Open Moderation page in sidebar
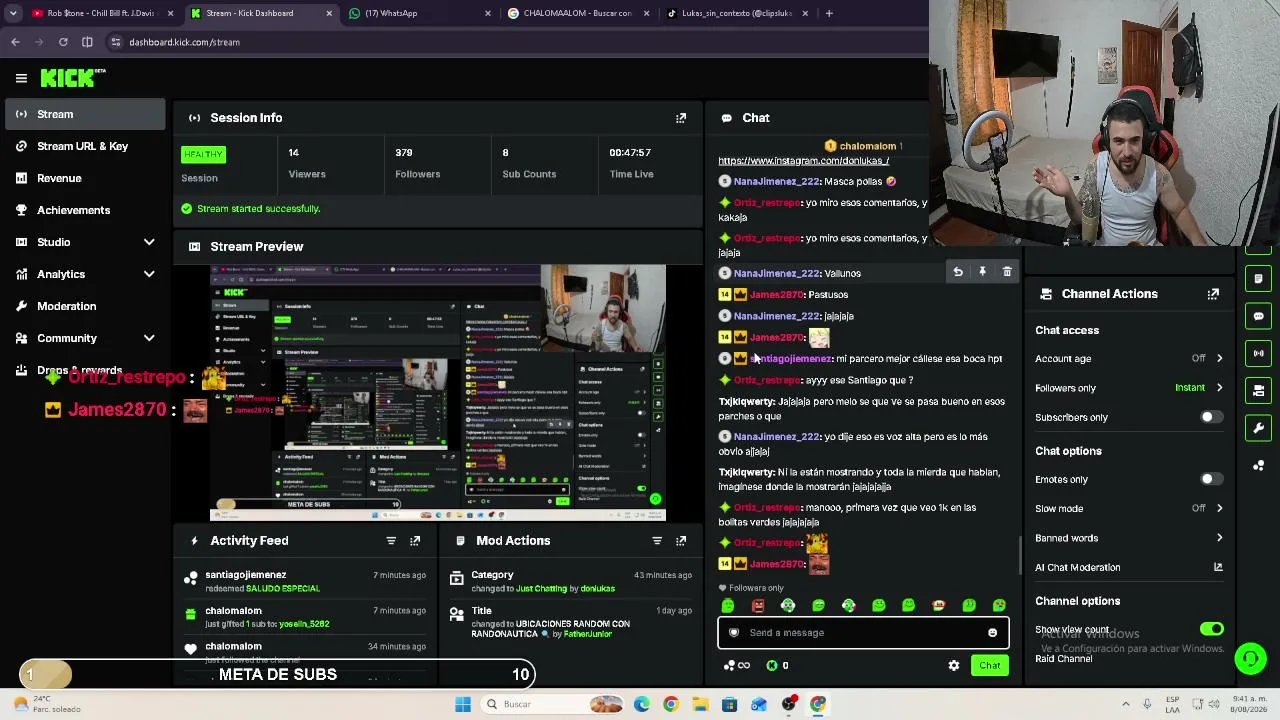Viewport: 1280px width, 720px height. [x=85, y=306]
